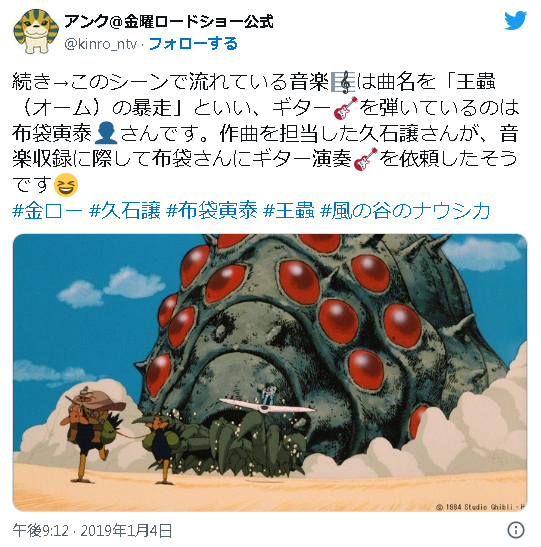Viewport: 541px width, 547px height.
Task: Click the Twitter bird logo icon
Action: click(515, 21)
